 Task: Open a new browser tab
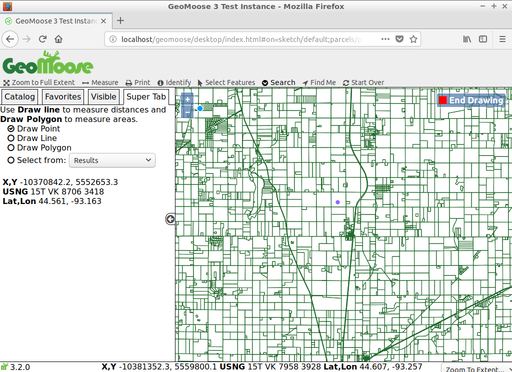pyautogui.click(x=121, y=21)
